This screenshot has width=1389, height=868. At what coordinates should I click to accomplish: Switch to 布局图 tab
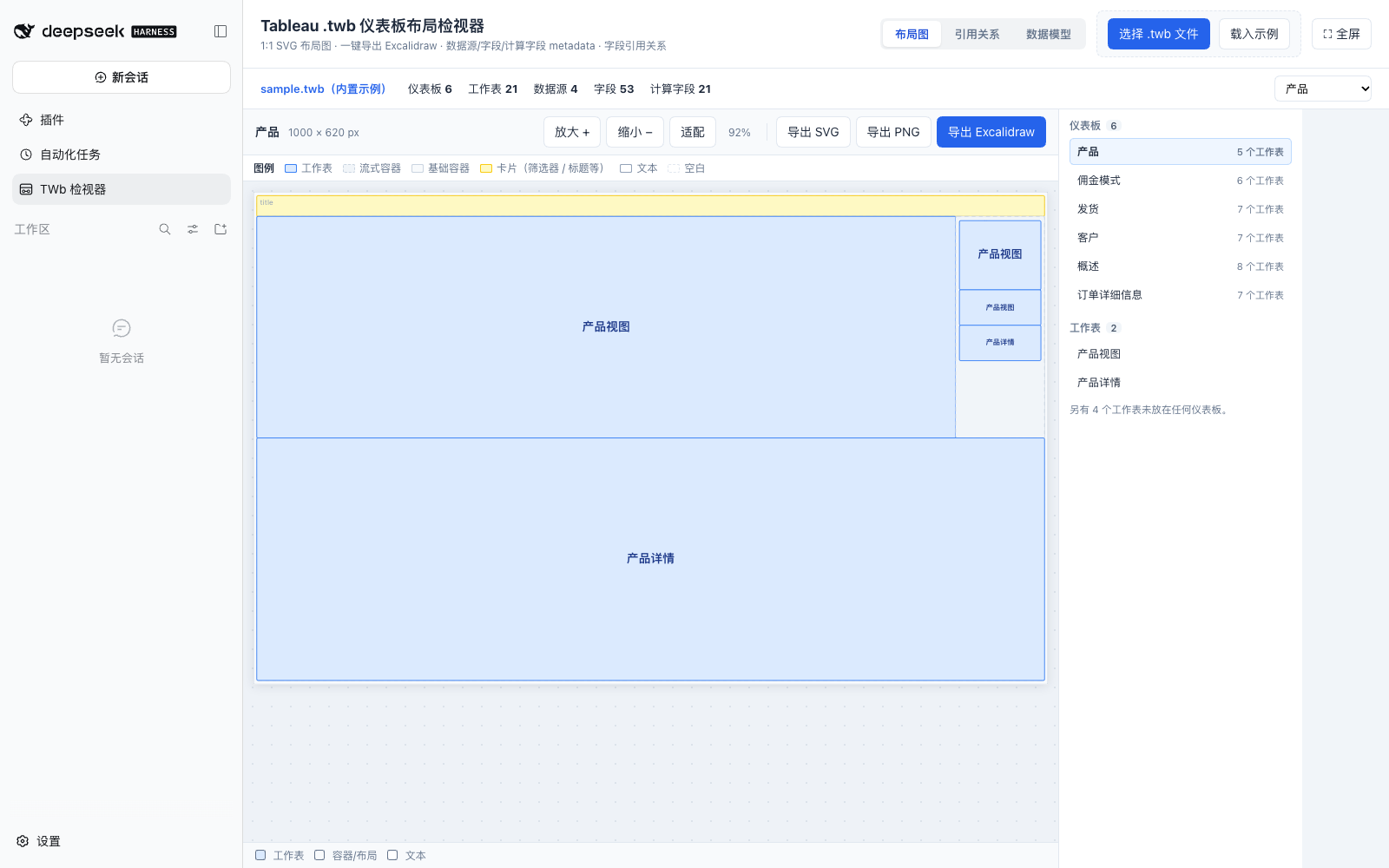[x=912, y=34]
